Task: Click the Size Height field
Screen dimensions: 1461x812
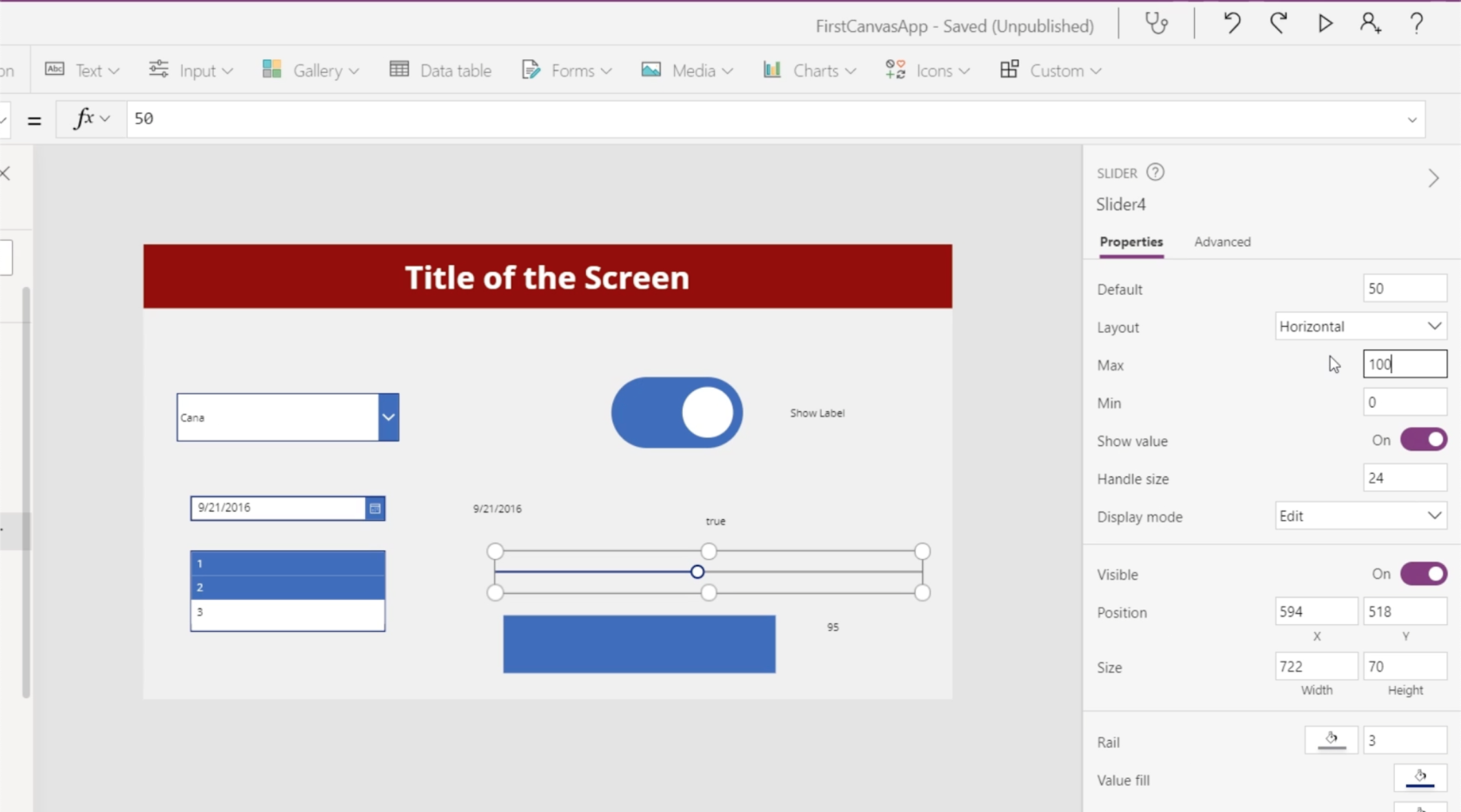Action: (x=1404, y=667)
